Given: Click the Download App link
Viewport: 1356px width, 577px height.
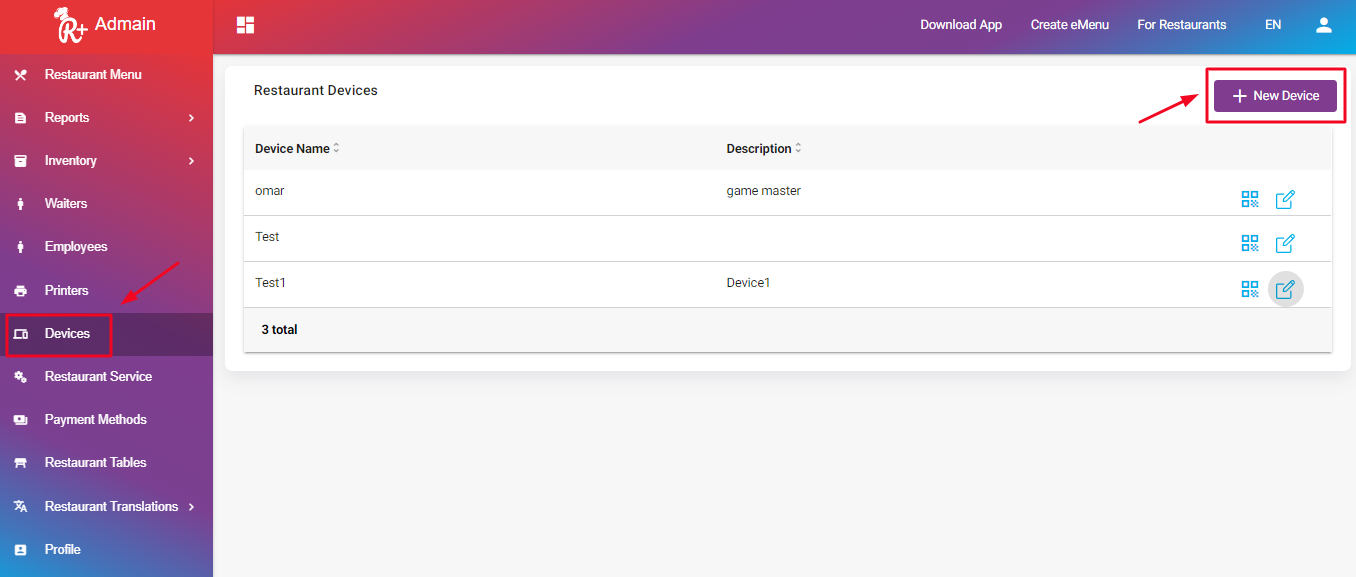Looking at the screenshot, I should click(x=960, y=25).
